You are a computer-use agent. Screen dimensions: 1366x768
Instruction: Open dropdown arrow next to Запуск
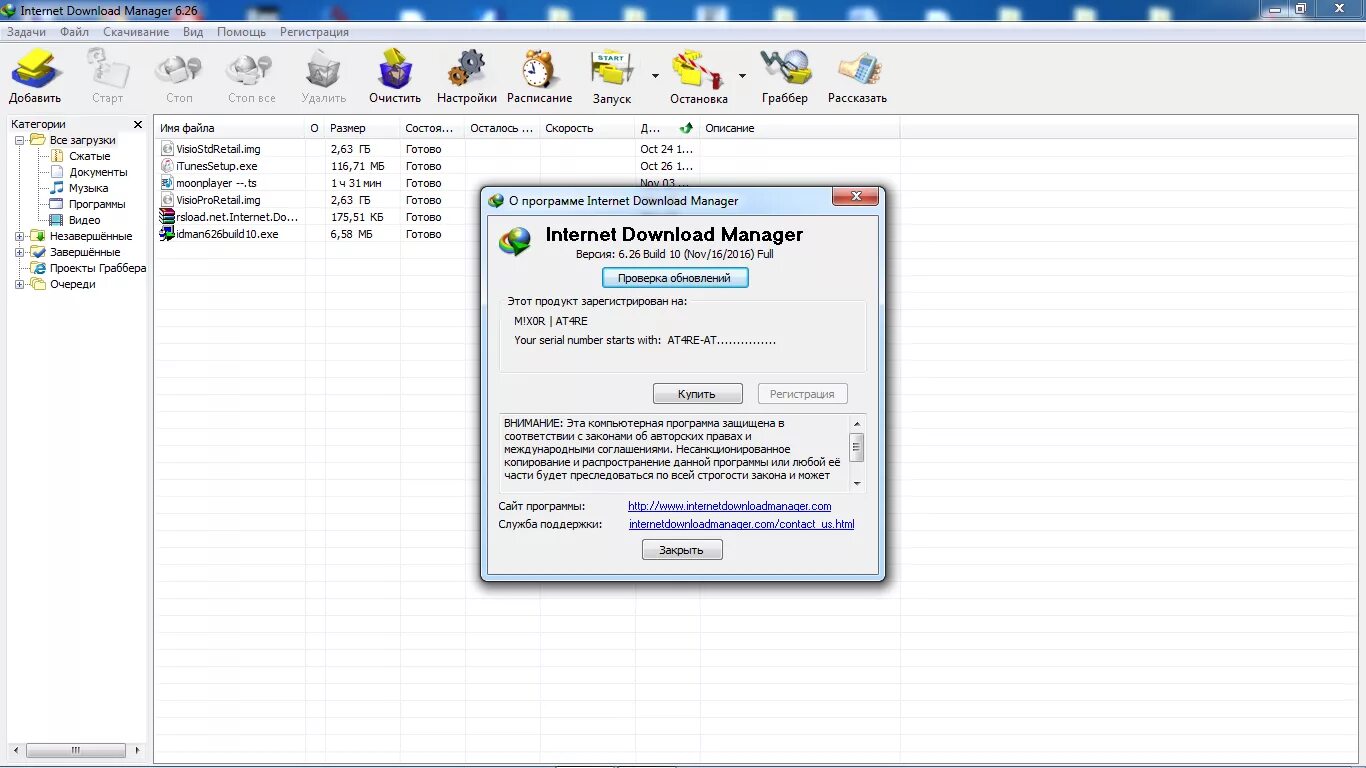click(x=655, y=76)
